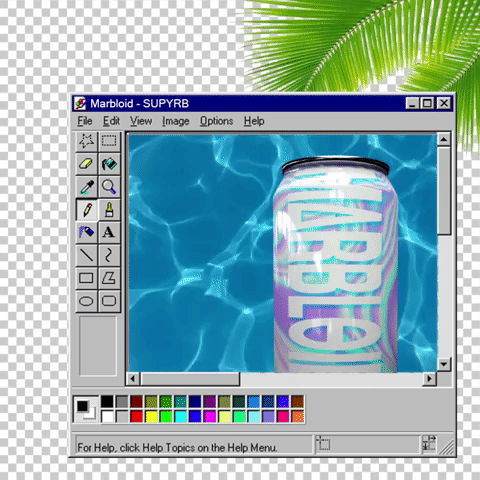The height and width of the screenshot is (480, 480).
Task: Select the Text tool letter A
Action: pos(109,232)
